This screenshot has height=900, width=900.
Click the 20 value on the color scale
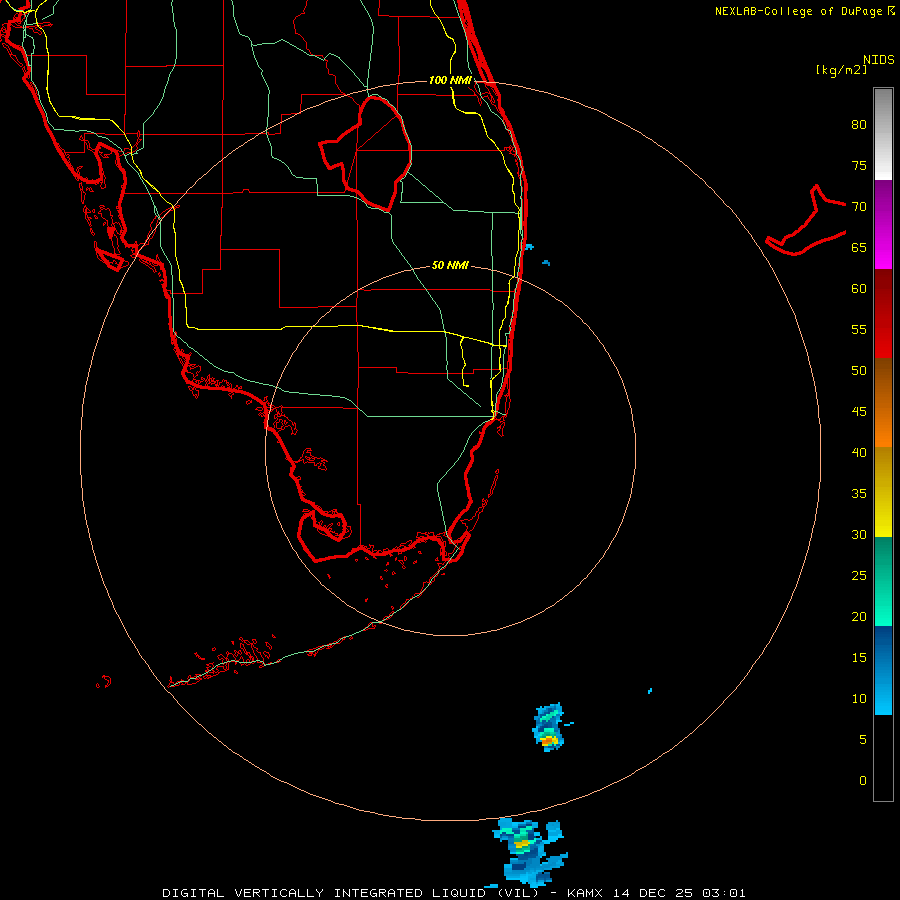(859, 616)
